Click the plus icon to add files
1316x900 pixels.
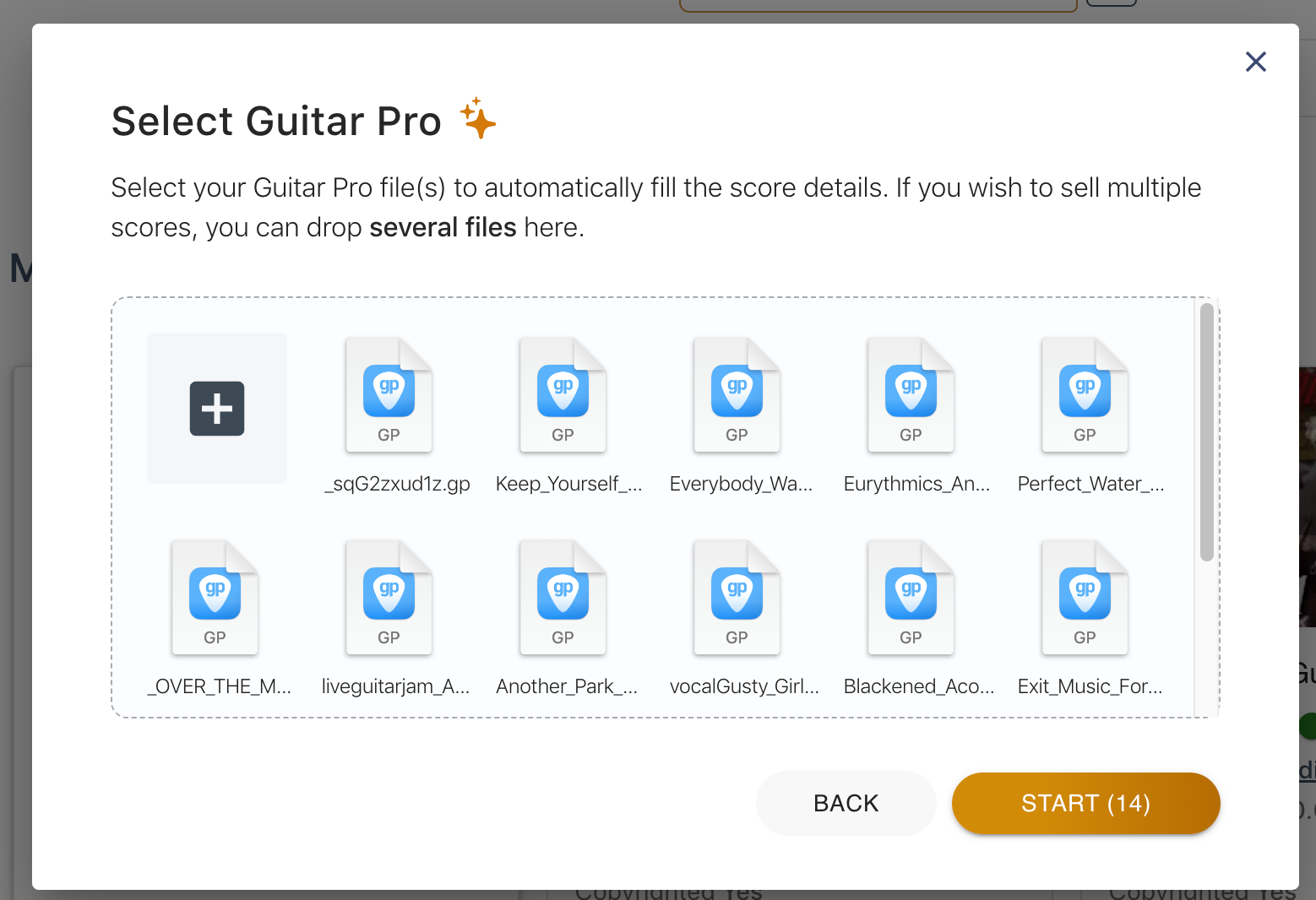217,409
